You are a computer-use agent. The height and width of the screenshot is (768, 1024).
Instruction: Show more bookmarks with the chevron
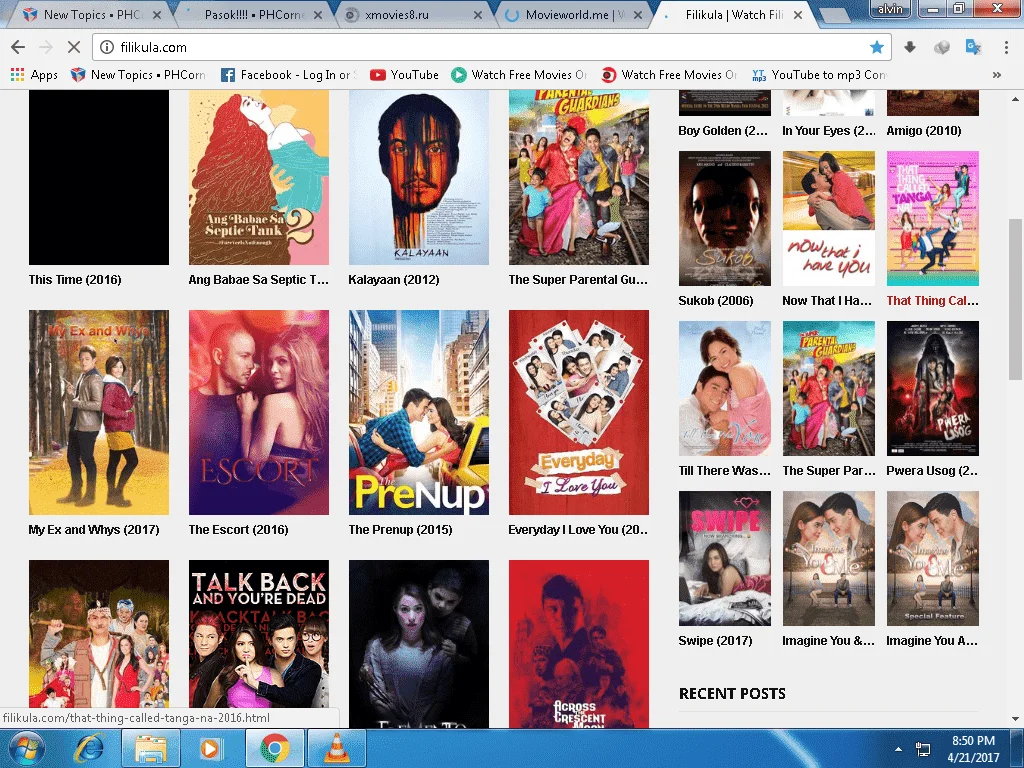(997, 74)
